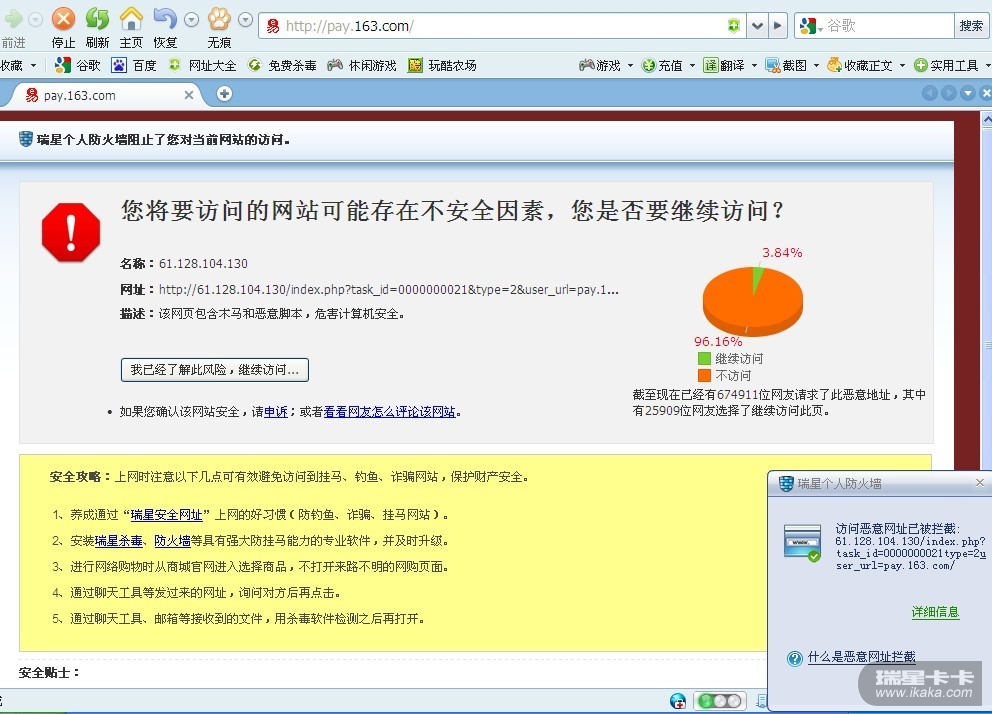Click the 详细信息 link in popup

tap(935, 612)
